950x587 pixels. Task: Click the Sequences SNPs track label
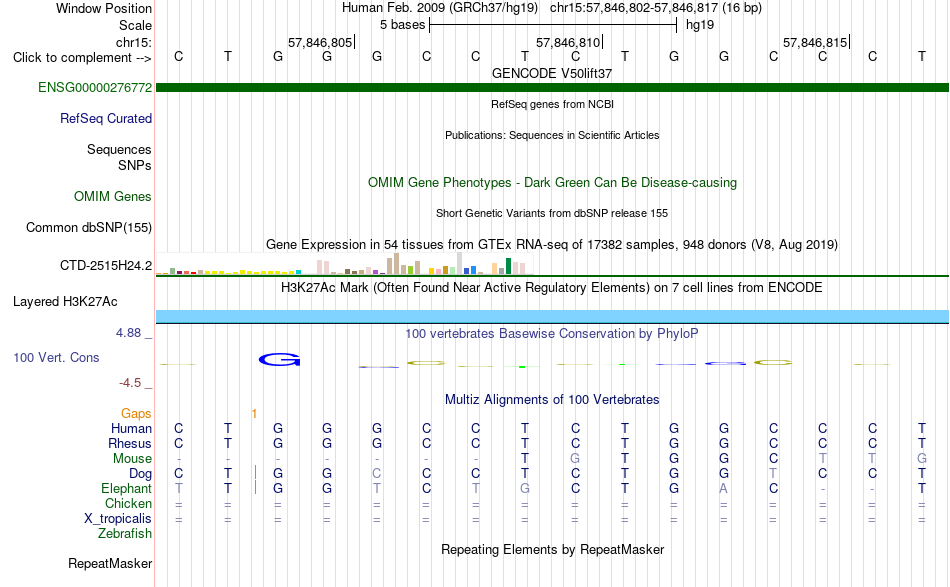coord(119,157)
